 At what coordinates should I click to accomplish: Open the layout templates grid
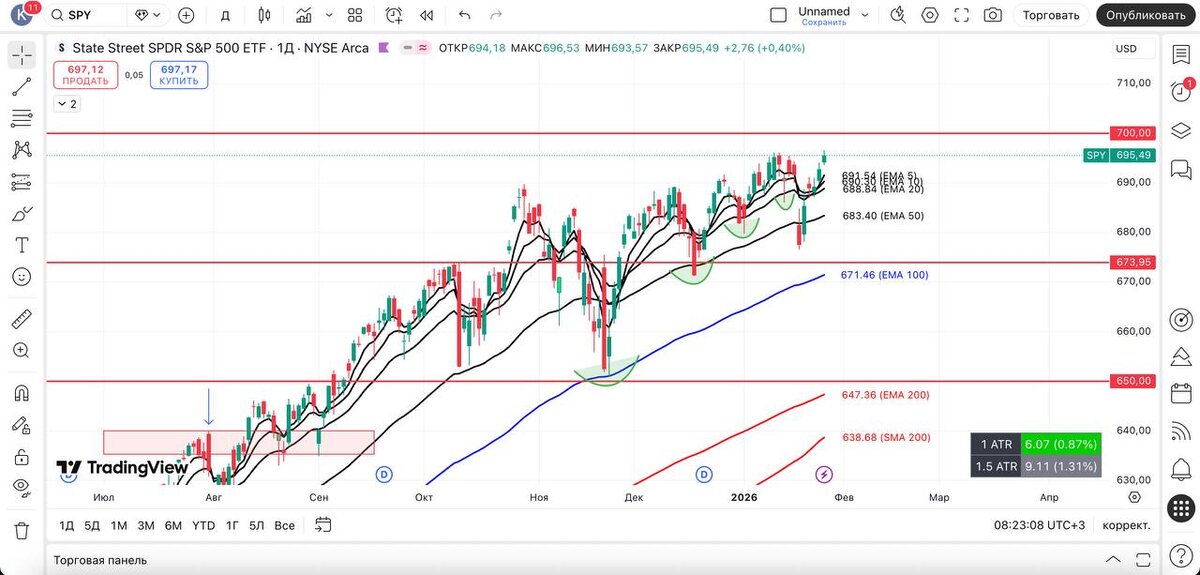[x=355, y=15]
